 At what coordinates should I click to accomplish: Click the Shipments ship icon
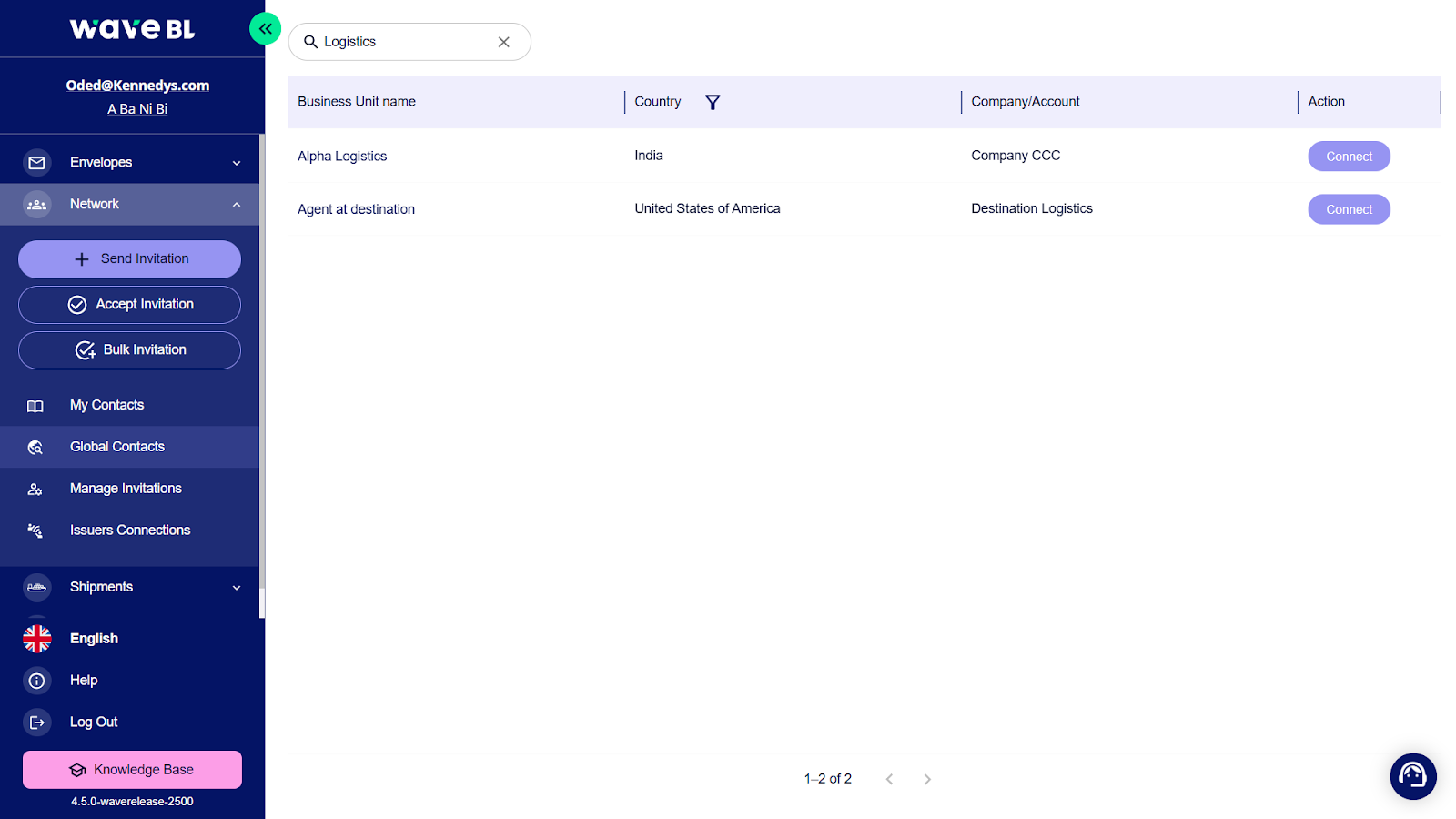37,588
